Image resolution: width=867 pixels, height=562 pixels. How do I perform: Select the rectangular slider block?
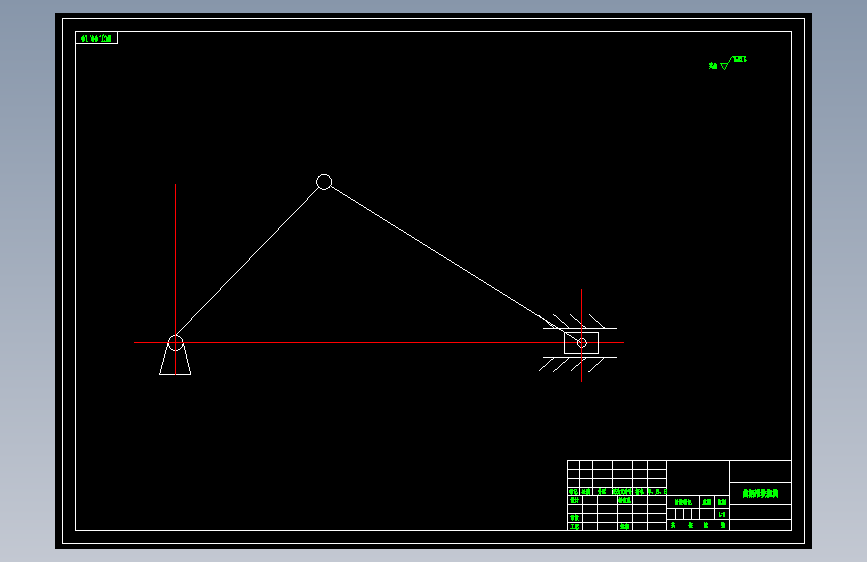581,343
